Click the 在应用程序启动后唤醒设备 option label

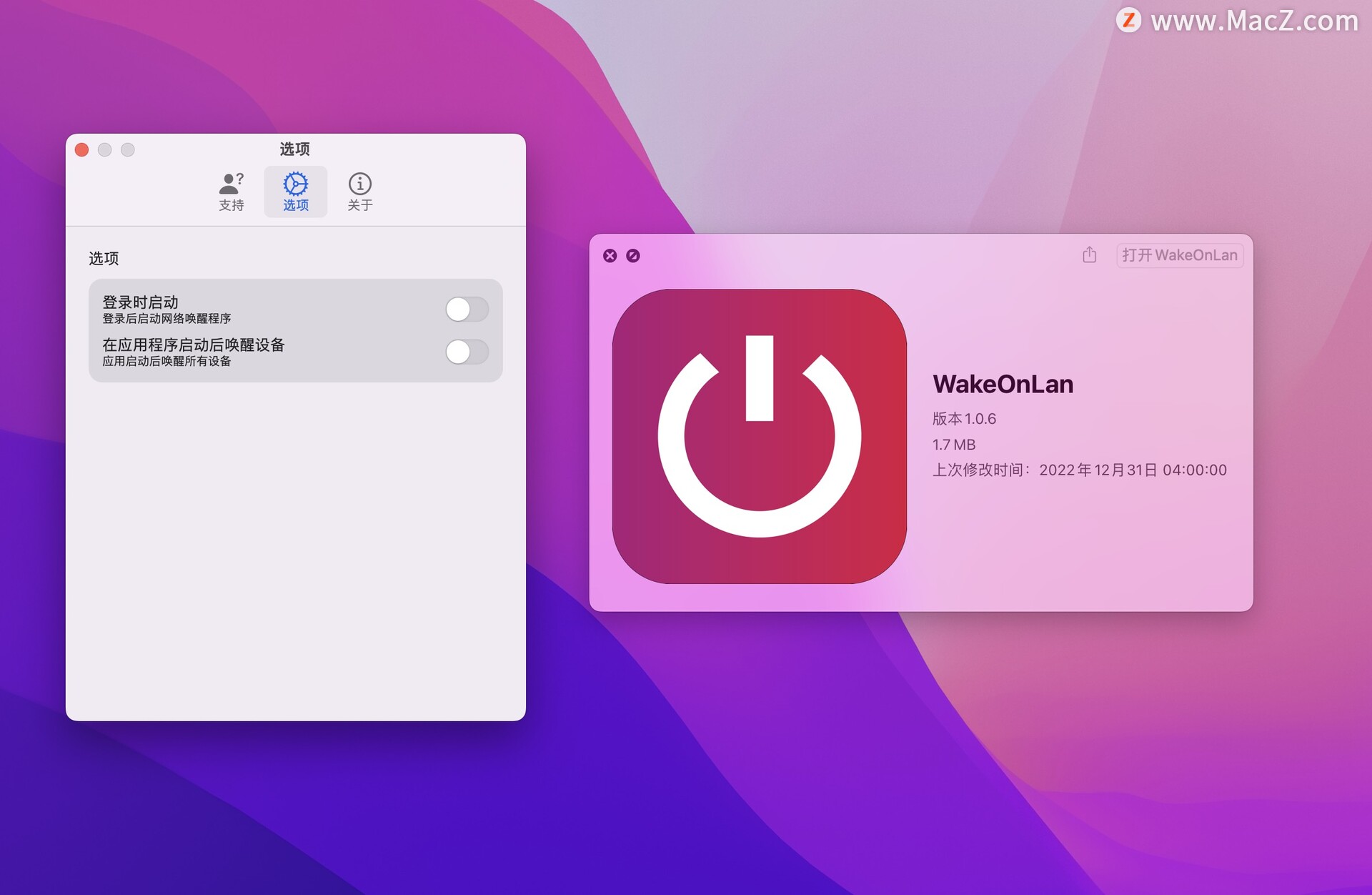pyautogui.click(x=194, y=345)
